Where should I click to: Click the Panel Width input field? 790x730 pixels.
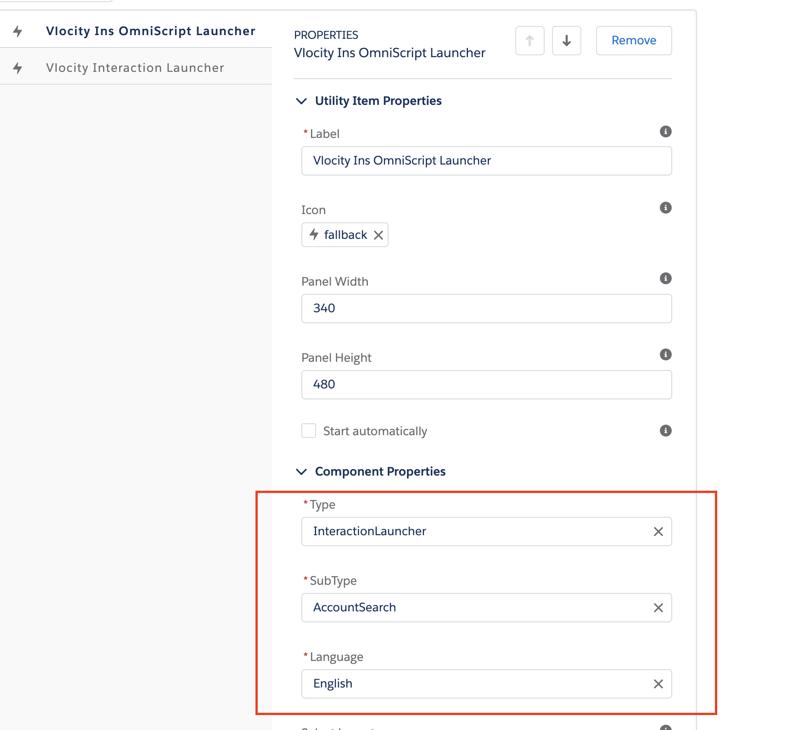(x=486, y=309)
